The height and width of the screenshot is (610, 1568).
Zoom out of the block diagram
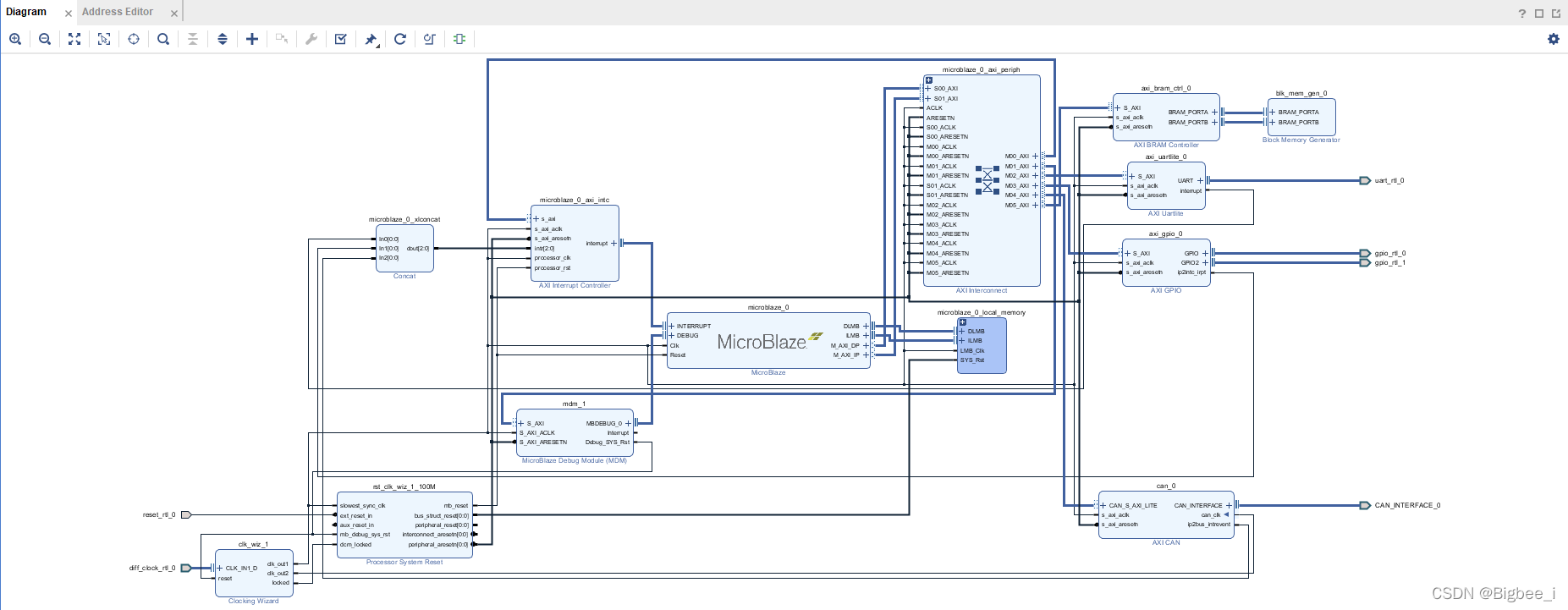pyautogui.click(x=45, y=39)
